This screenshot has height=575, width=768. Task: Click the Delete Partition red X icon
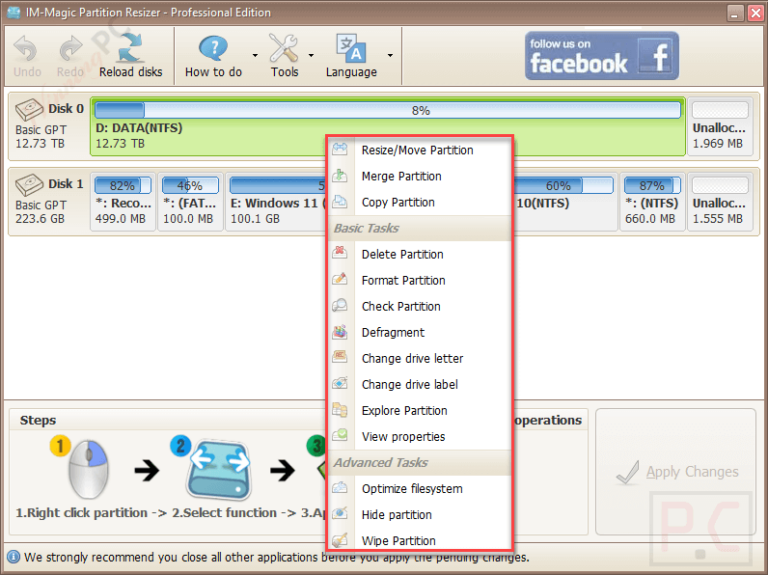click(x=340, y=253)
